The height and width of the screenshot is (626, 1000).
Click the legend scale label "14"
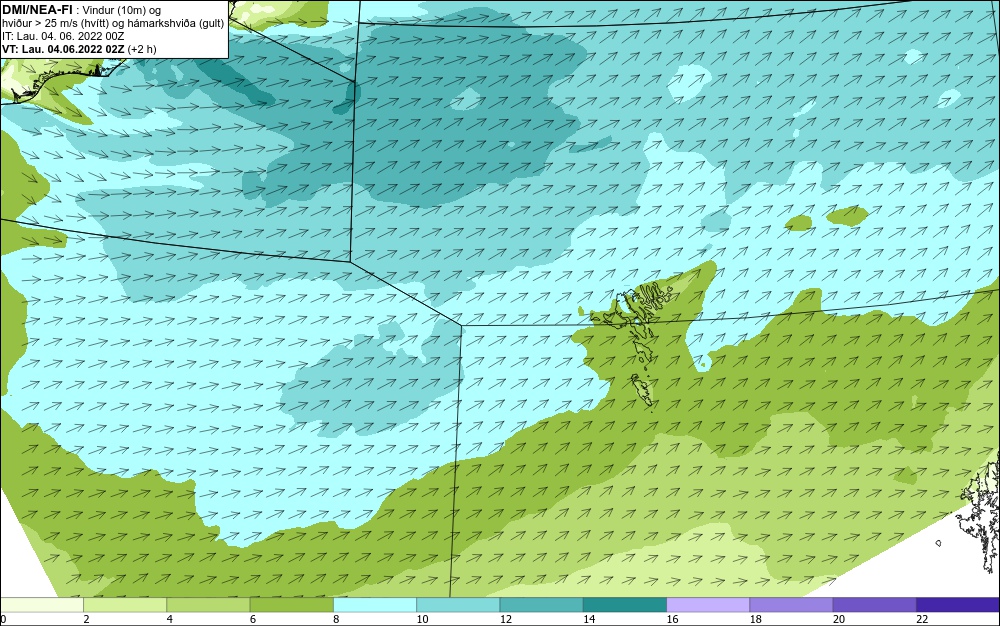[x=589, y=619]
